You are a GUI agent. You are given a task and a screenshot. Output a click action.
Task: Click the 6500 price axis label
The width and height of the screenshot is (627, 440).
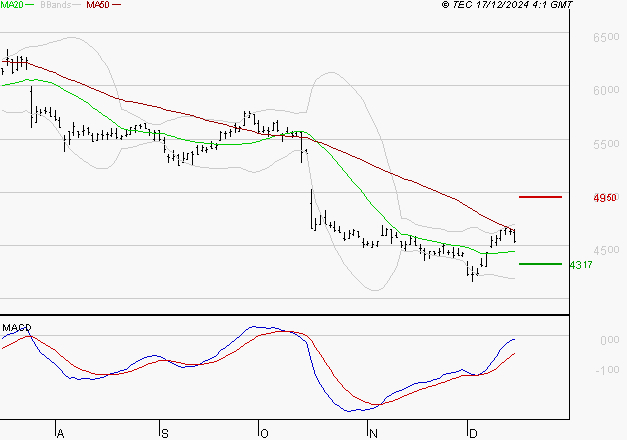tap(606, 37)
